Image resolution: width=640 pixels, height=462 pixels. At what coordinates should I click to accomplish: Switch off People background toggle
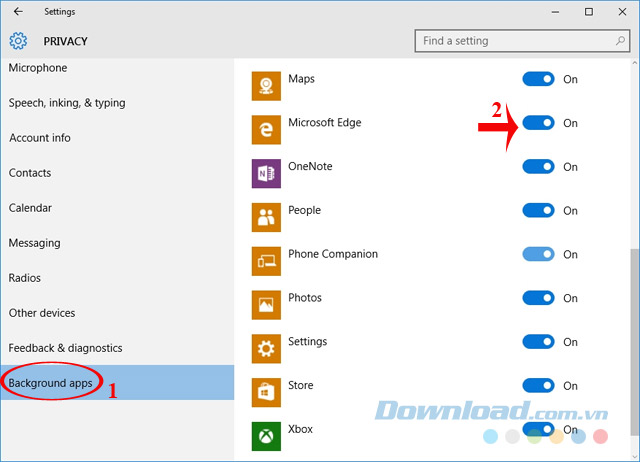coord(538,210)
